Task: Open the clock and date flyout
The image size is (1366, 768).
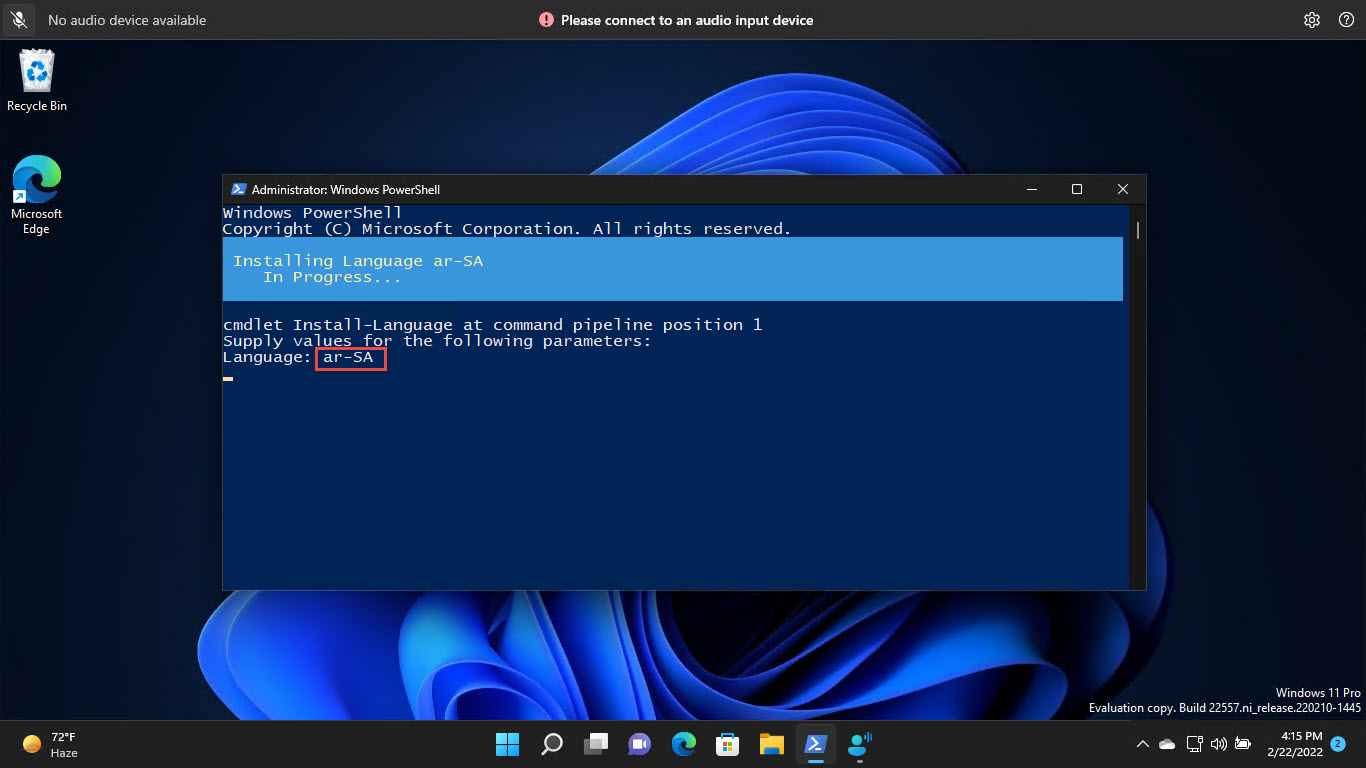Action: 1294,744
